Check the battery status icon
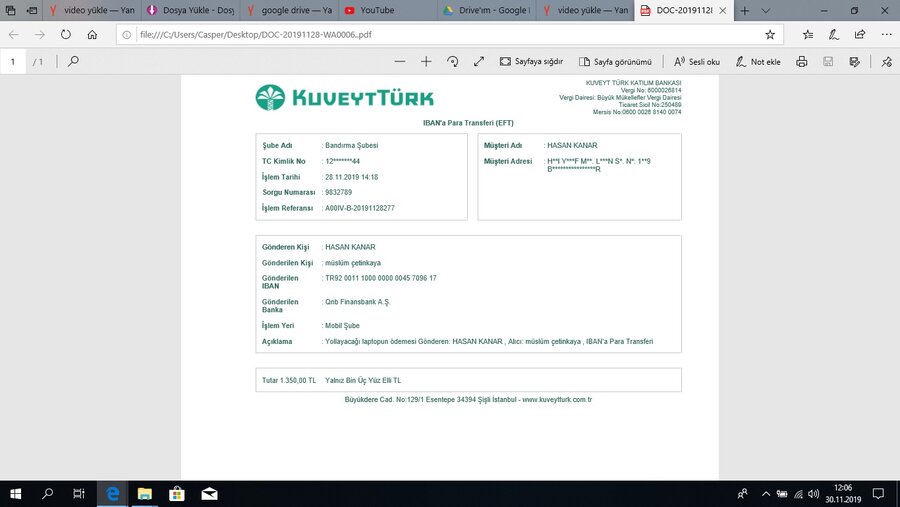The image size is (900, 507). coord(782,494)
